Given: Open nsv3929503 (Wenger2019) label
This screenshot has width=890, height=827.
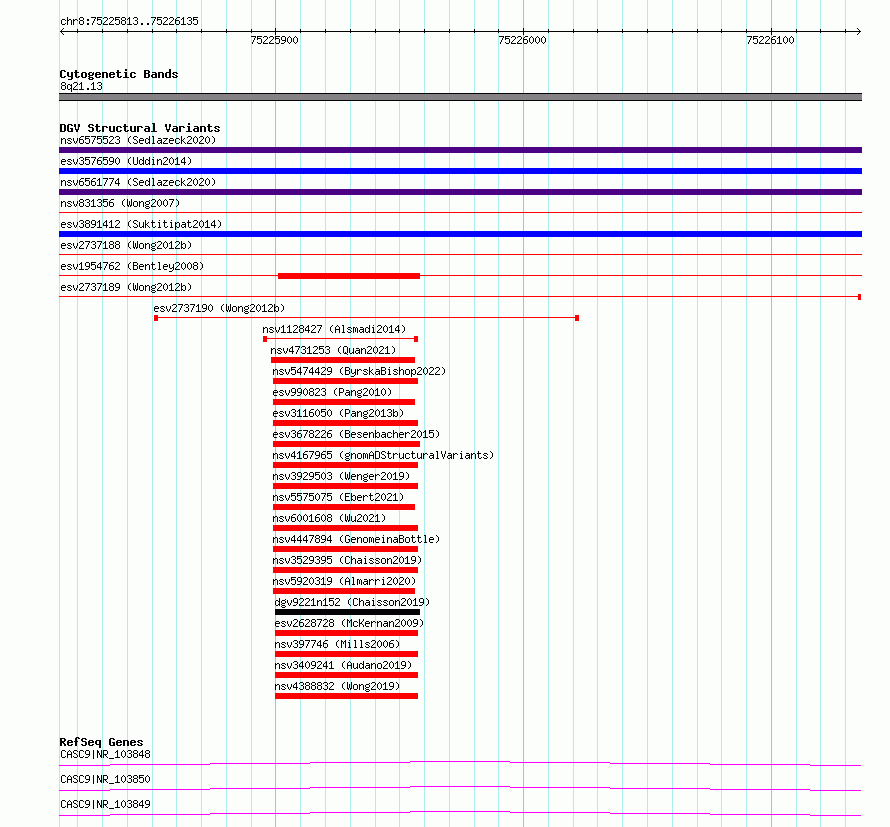Looking at the screenshot, I should (x=341, y=476).
